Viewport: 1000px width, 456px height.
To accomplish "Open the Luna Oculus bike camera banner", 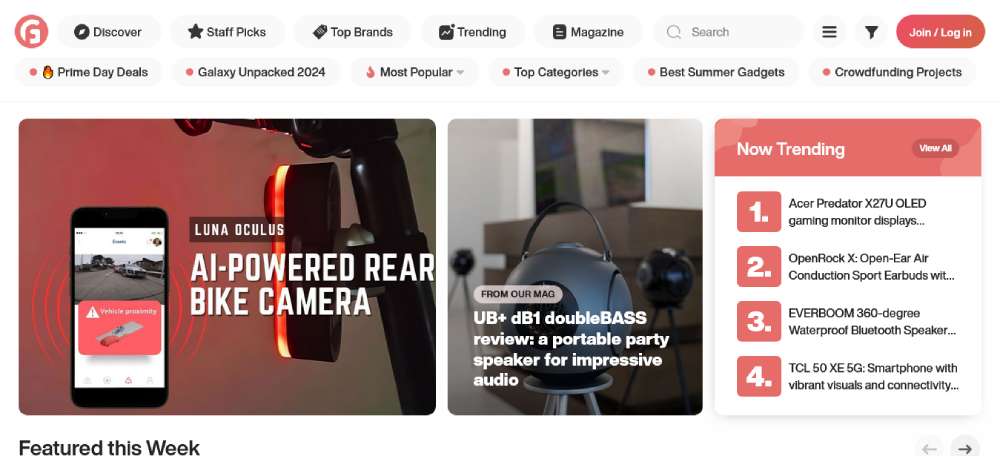I will click(x=227, y=267).
